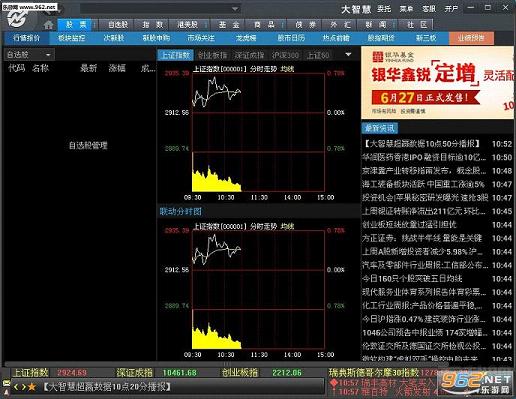
Task: Switch to the 创业板指 chart tab
Action: (x=212, y=55)
